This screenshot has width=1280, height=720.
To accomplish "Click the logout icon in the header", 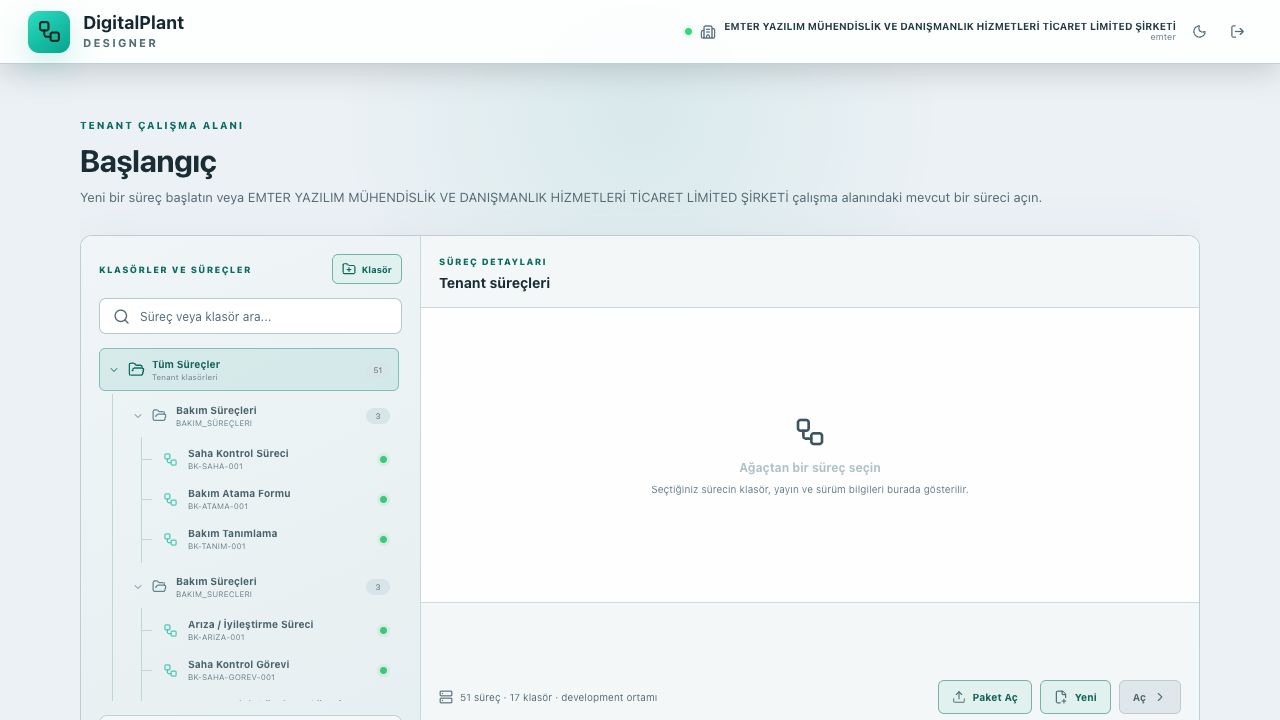I will coord(1238,32).
